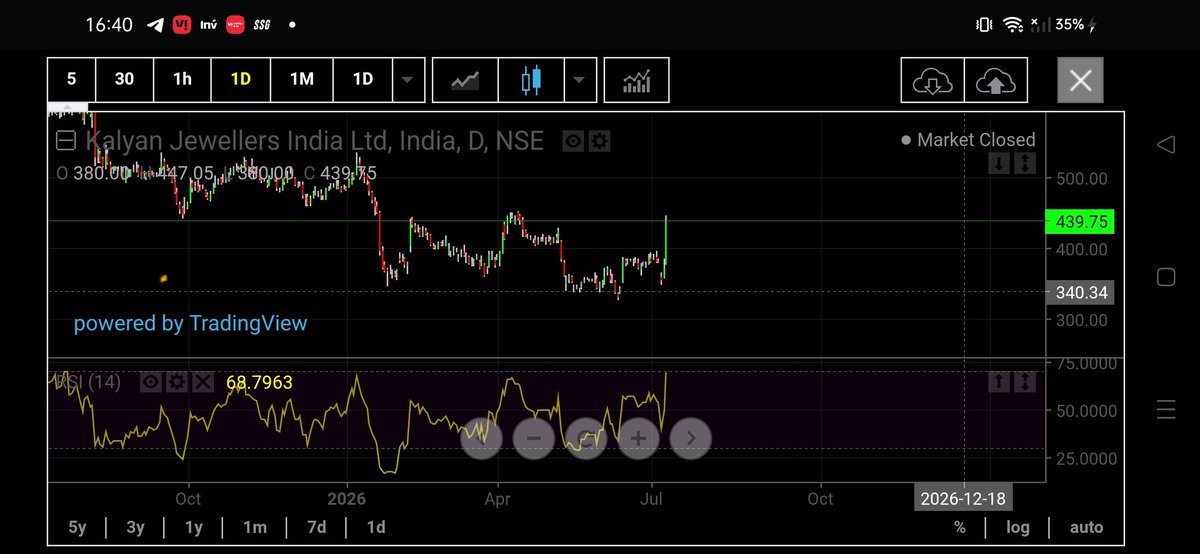Screen dimensions: 1200x554
Task: Tap the vibrate mode status icon
Action: click(984, 24)
